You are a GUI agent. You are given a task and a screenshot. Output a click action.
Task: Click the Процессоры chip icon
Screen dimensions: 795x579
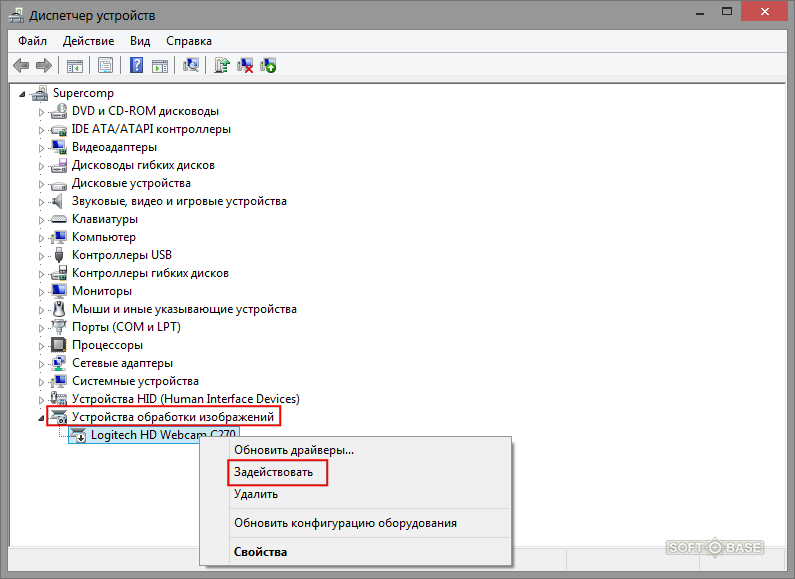[x=59, y=345]
